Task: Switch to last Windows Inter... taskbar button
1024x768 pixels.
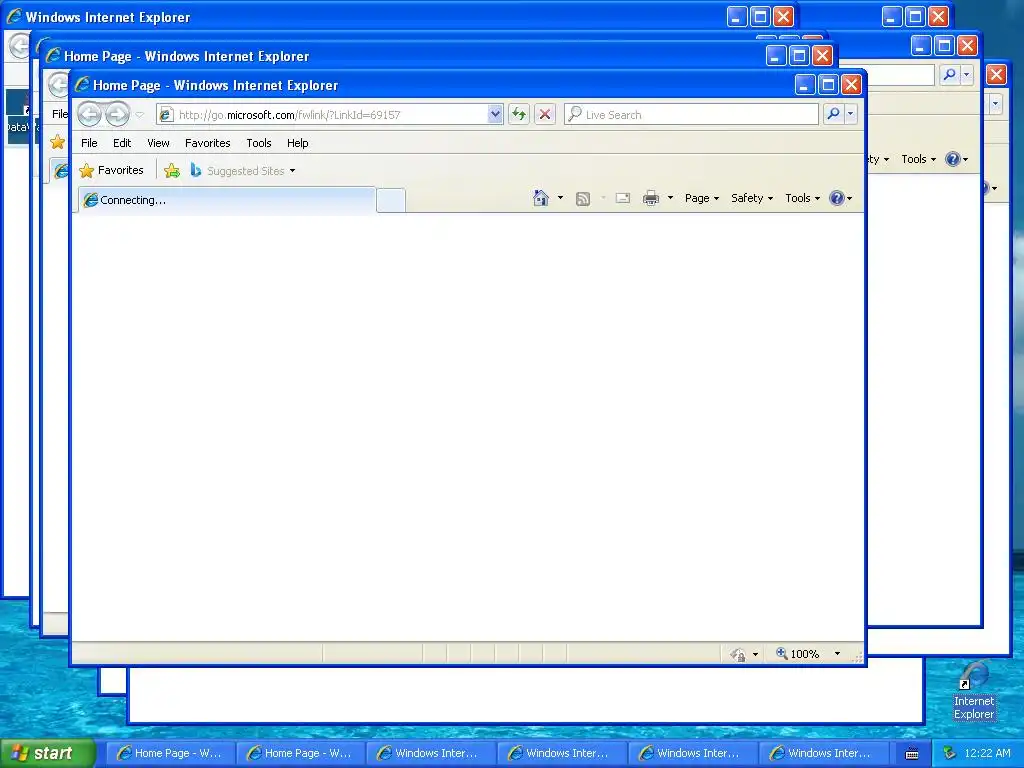Action: (x=822, y=753)
